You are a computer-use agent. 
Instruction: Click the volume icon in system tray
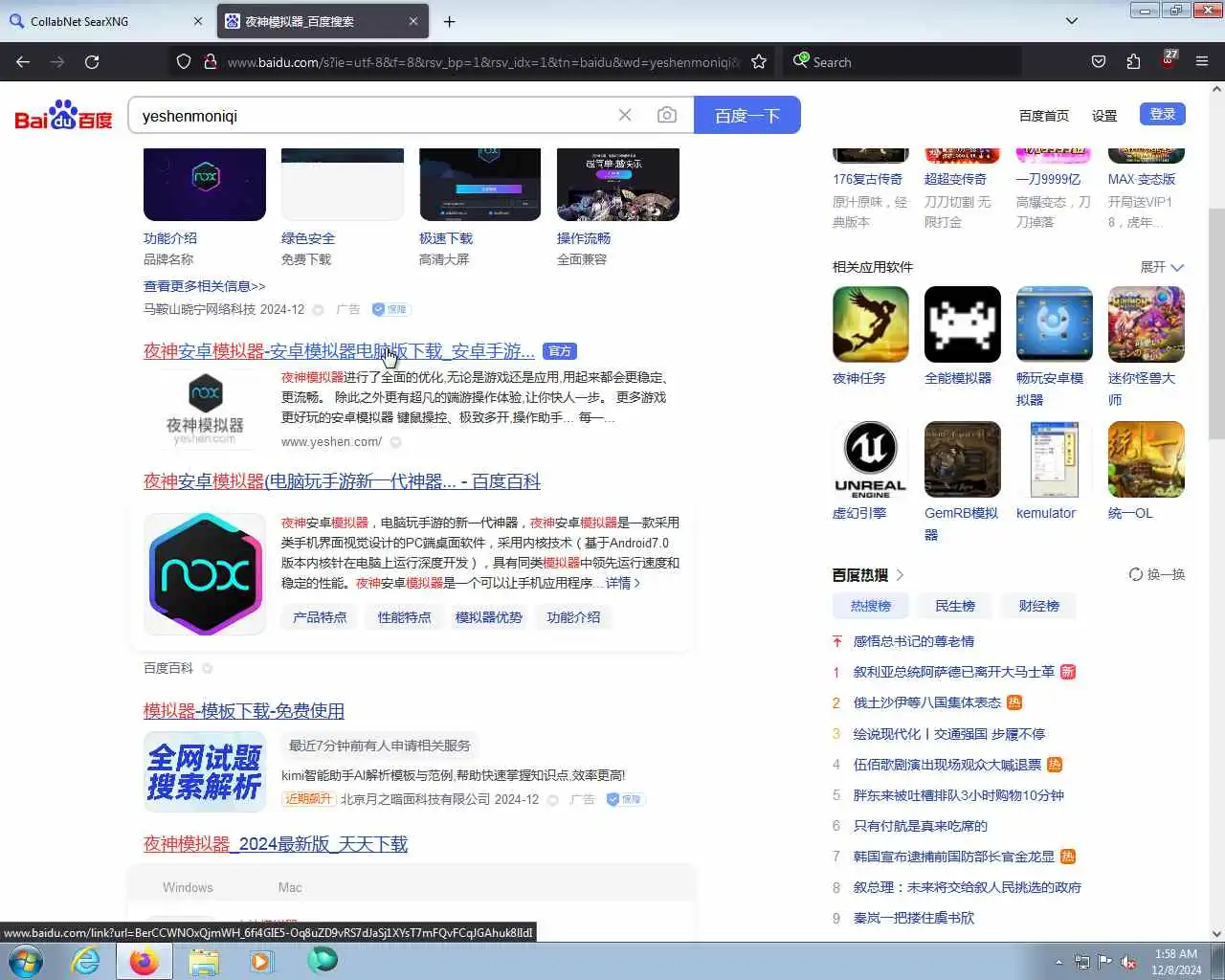pos(1128,962)
